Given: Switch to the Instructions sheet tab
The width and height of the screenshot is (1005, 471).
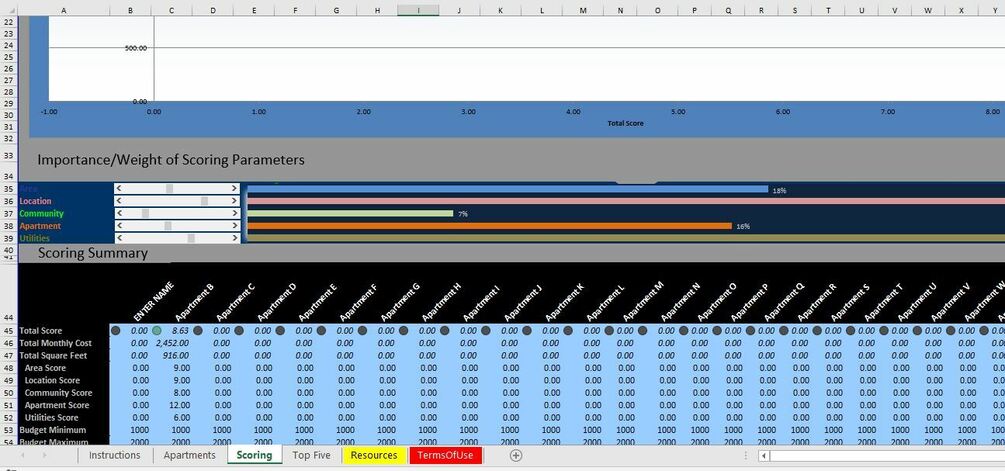Looking at the screenshot, I should (114, 455).
